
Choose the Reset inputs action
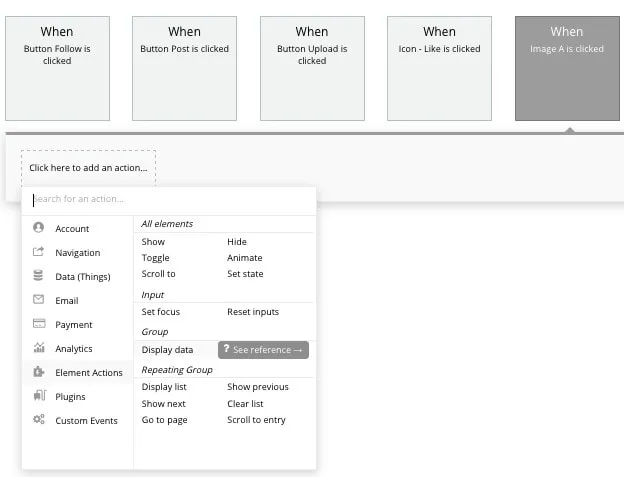coord(253,312)
